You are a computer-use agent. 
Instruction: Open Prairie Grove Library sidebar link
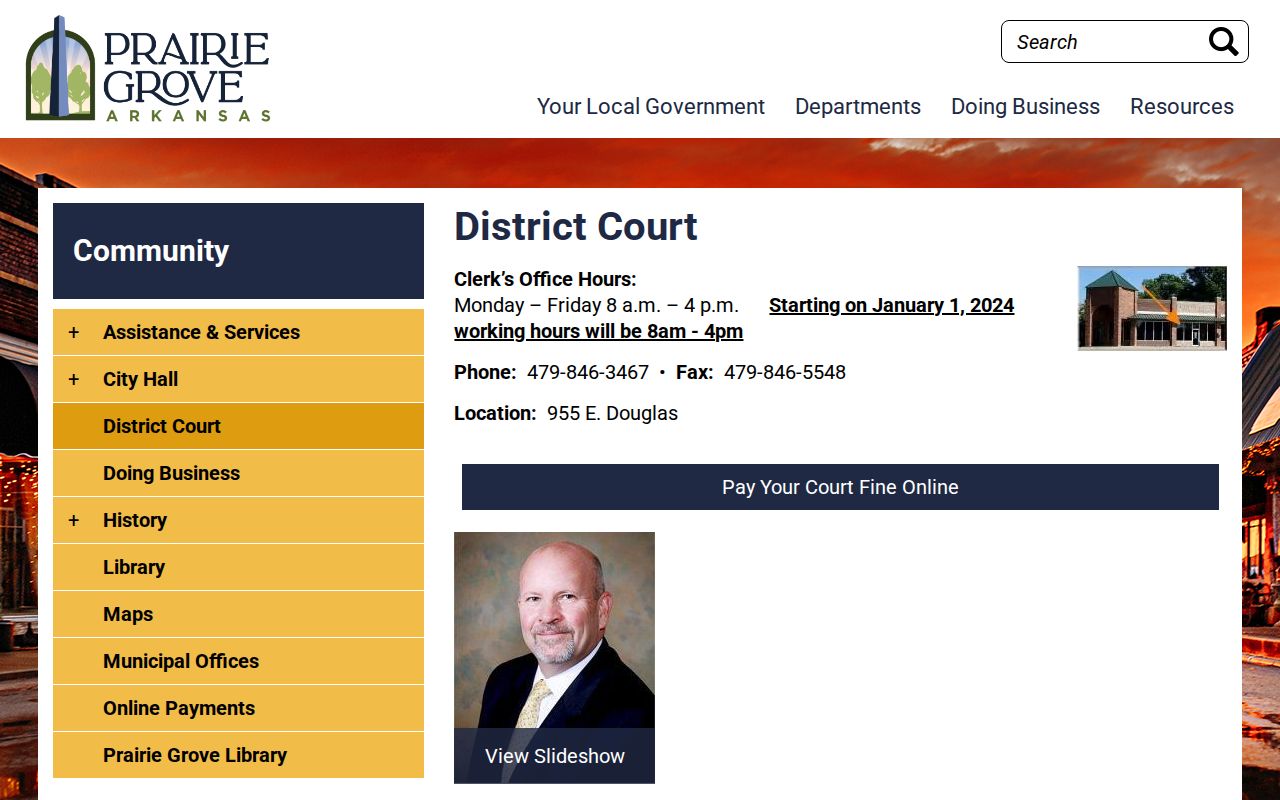[238, 755]
